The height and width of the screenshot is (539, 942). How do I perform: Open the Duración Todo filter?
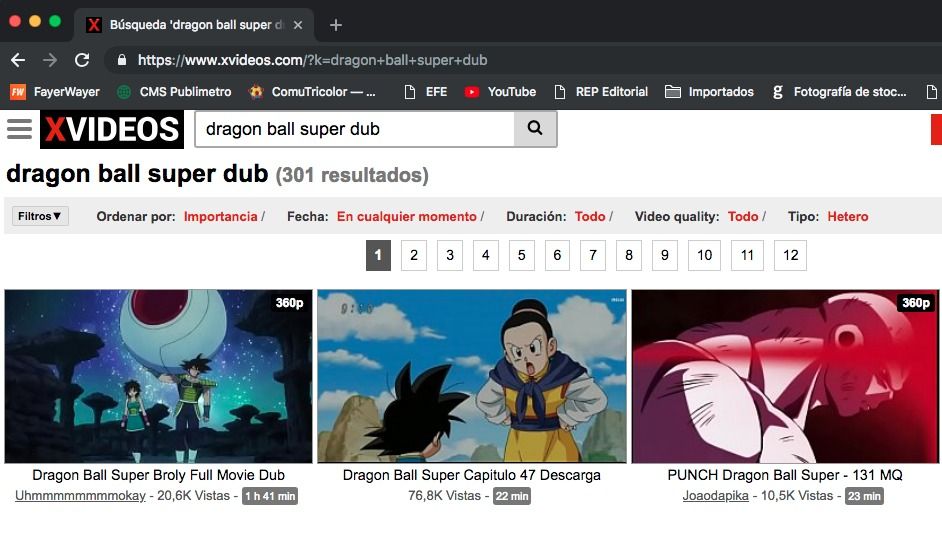click(x=590, y=217)
